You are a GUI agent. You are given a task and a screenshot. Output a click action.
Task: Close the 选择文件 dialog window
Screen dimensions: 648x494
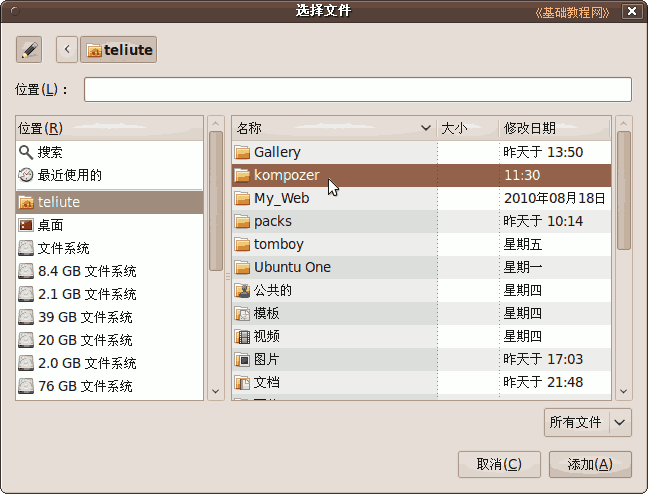pos(632,11)
